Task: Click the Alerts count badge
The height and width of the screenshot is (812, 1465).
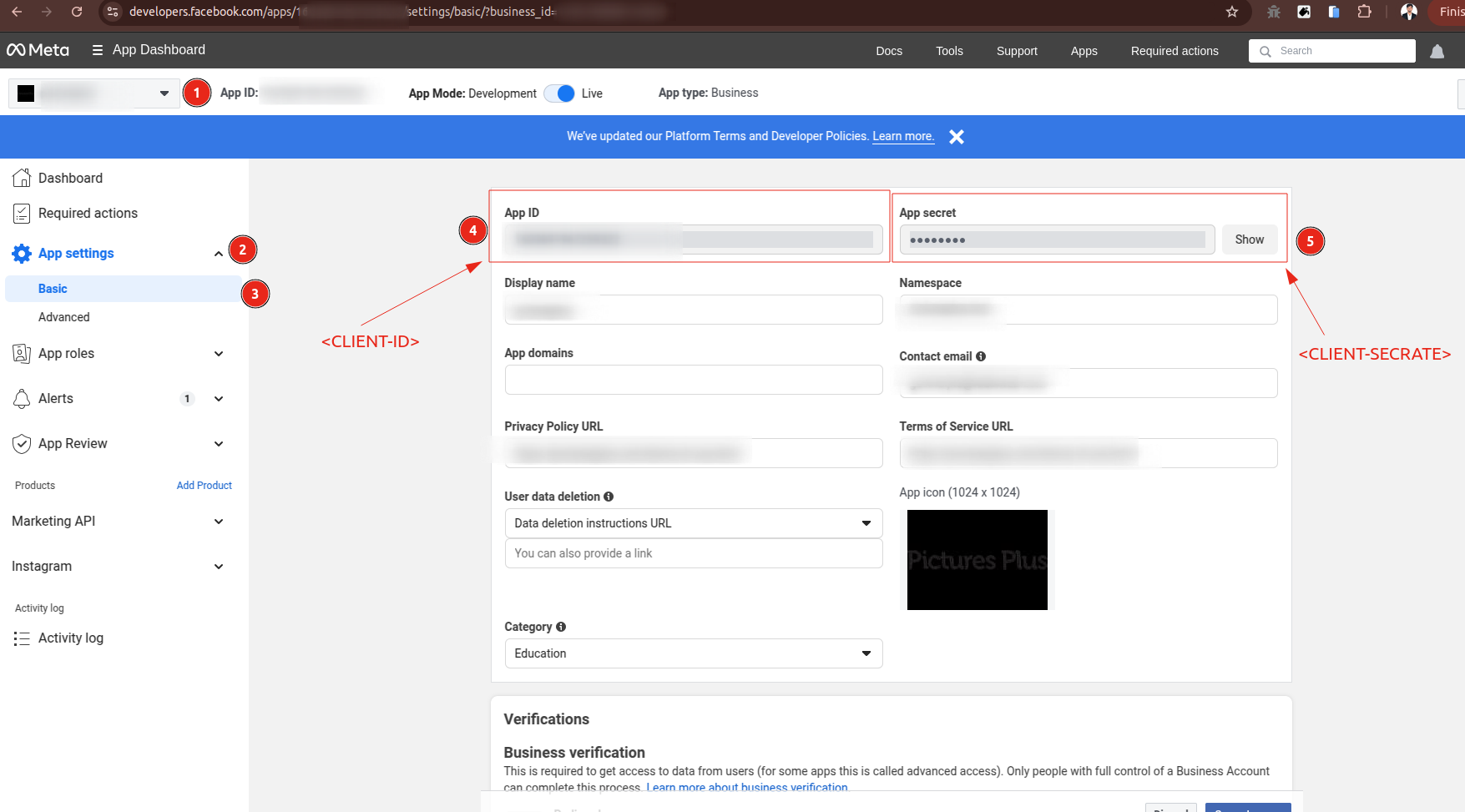Action: tap(187, 399)
